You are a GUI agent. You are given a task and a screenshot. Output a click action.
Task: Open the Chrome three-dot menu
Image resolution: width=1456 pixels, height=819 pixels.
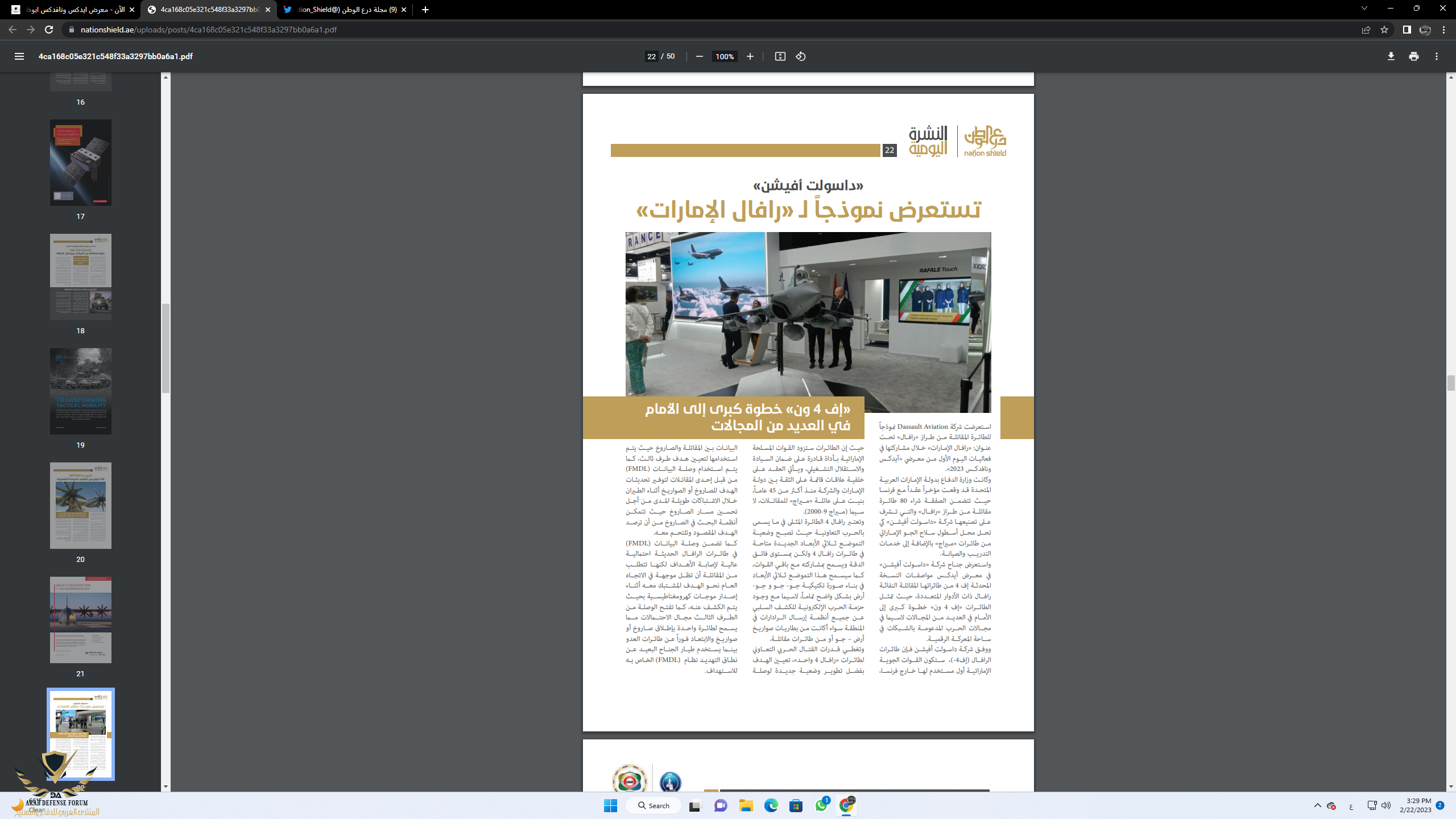[x=1443, y=30]
